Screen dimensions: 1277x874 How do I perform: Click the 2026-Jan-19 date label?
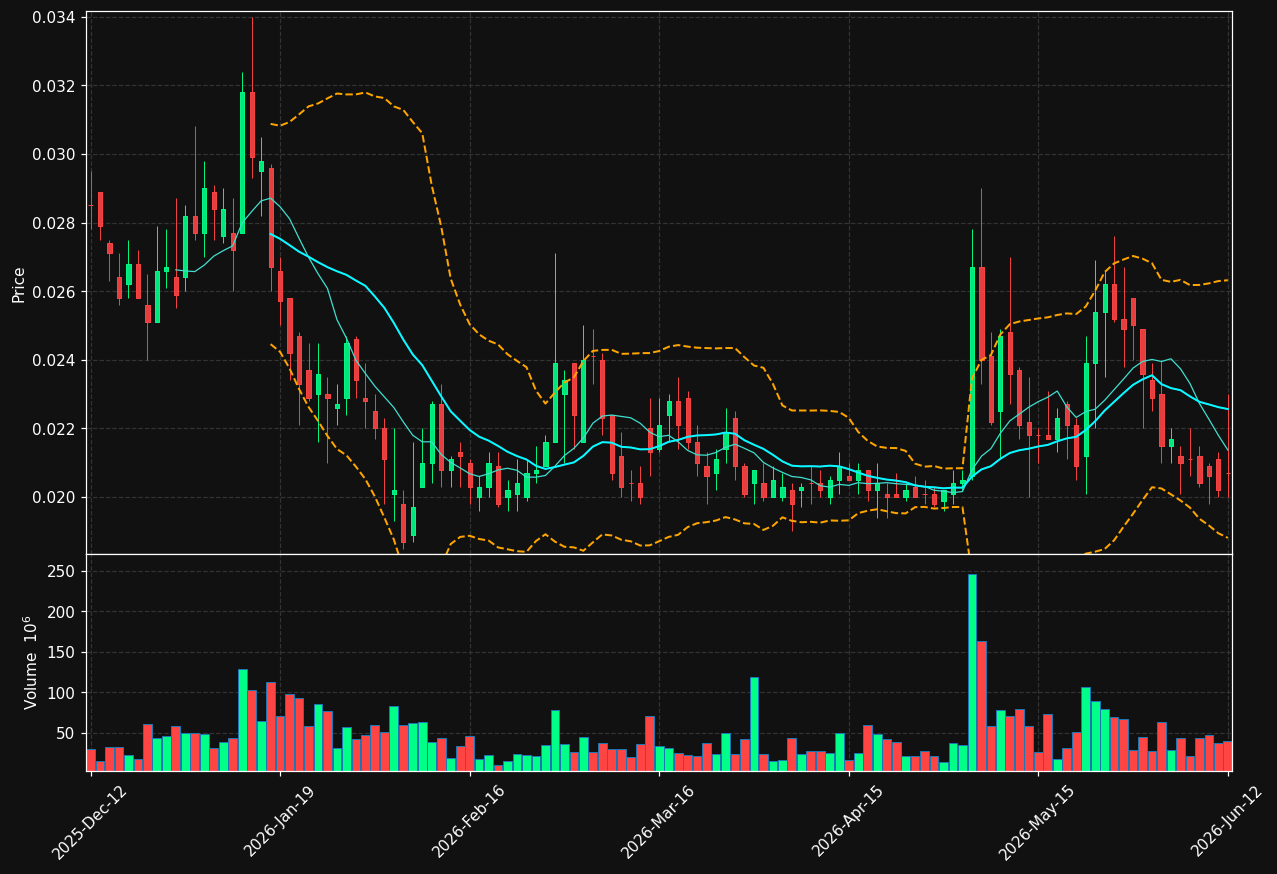(x=279, y=822)
